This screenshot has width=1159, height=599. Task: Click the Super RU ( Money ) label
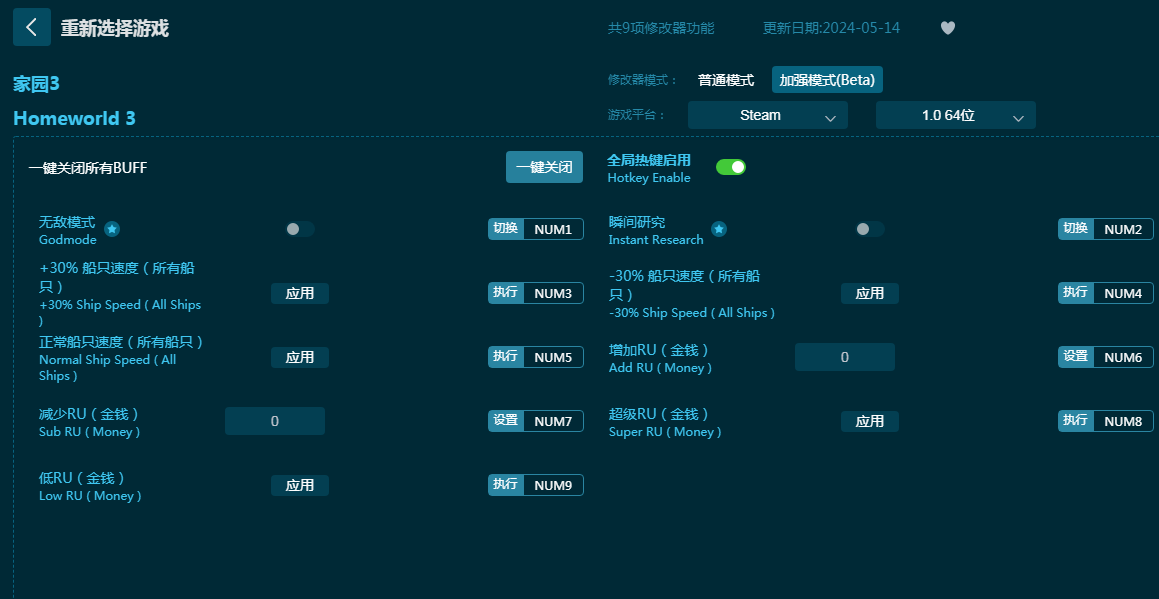click(x=665, y=432)
